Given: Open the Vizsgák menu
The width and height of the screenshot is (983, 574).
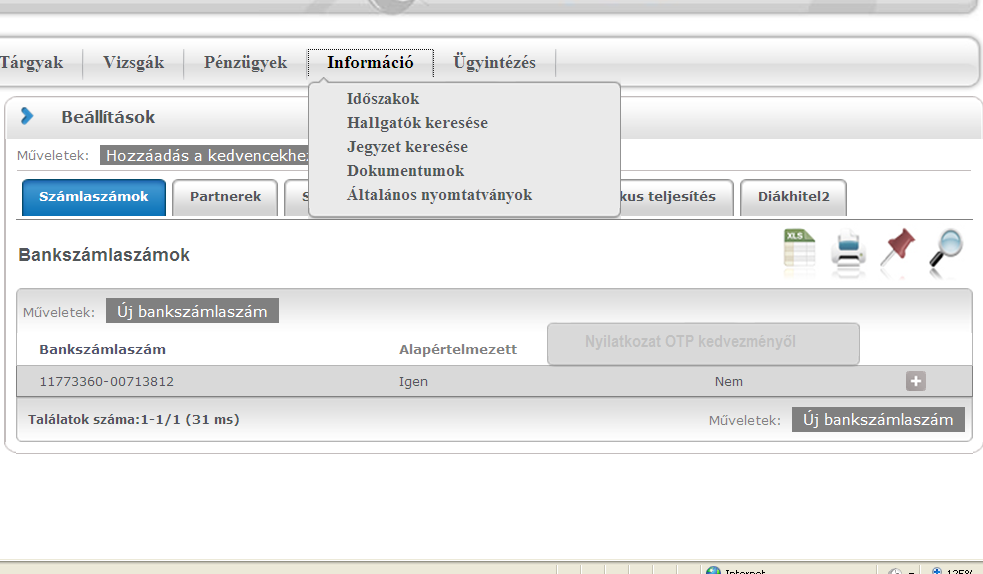Looking at the screenshot, I should pyautogui.click(x=134, y=63).
